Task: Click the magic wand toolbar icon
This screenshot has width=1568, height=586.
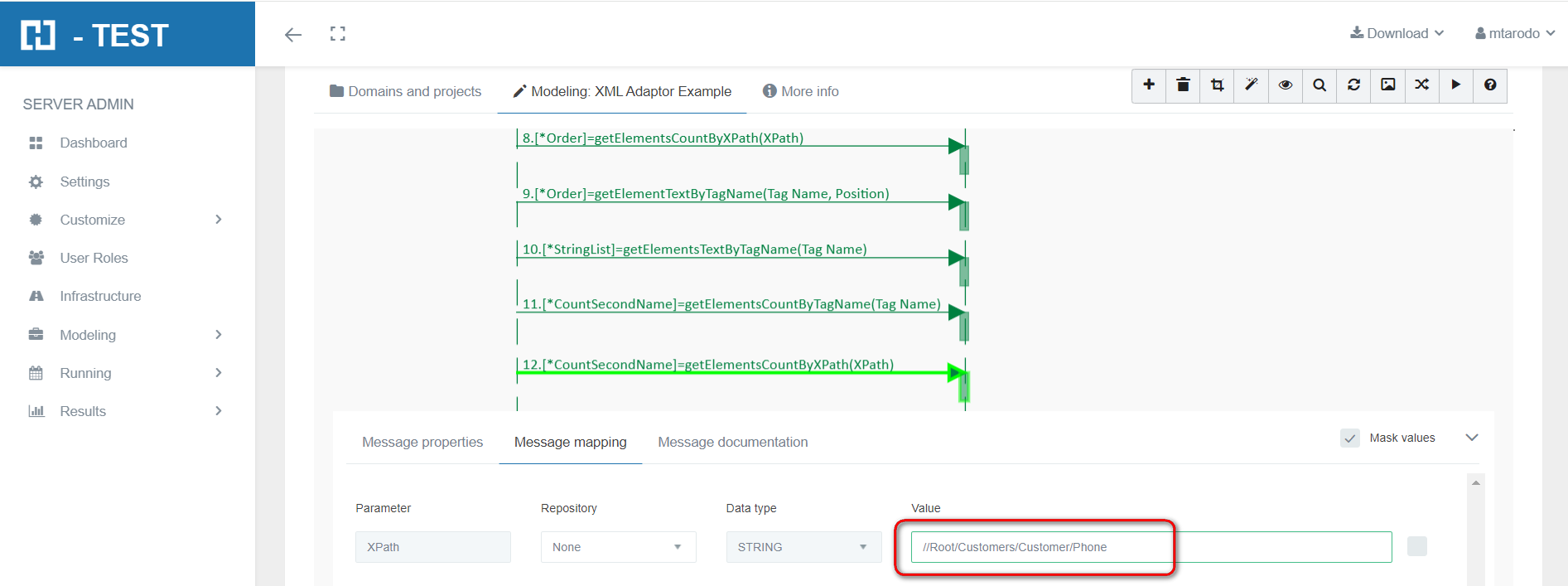Action: pos(1251,85)
